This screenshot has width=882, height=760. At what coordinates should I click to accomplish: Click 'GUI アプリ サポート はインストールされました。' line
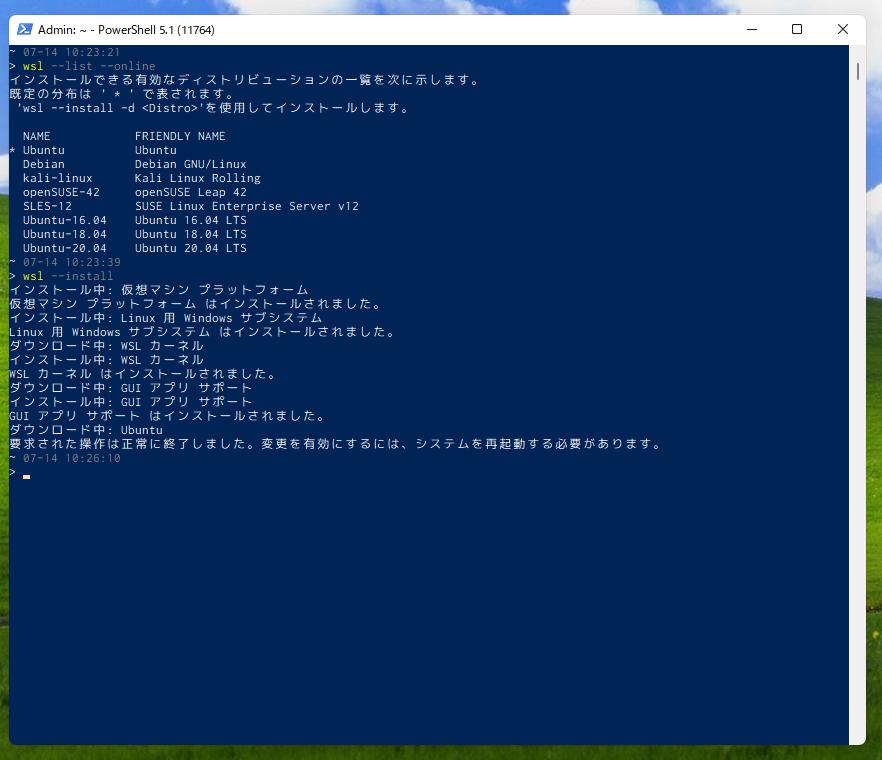coord(167,416)
